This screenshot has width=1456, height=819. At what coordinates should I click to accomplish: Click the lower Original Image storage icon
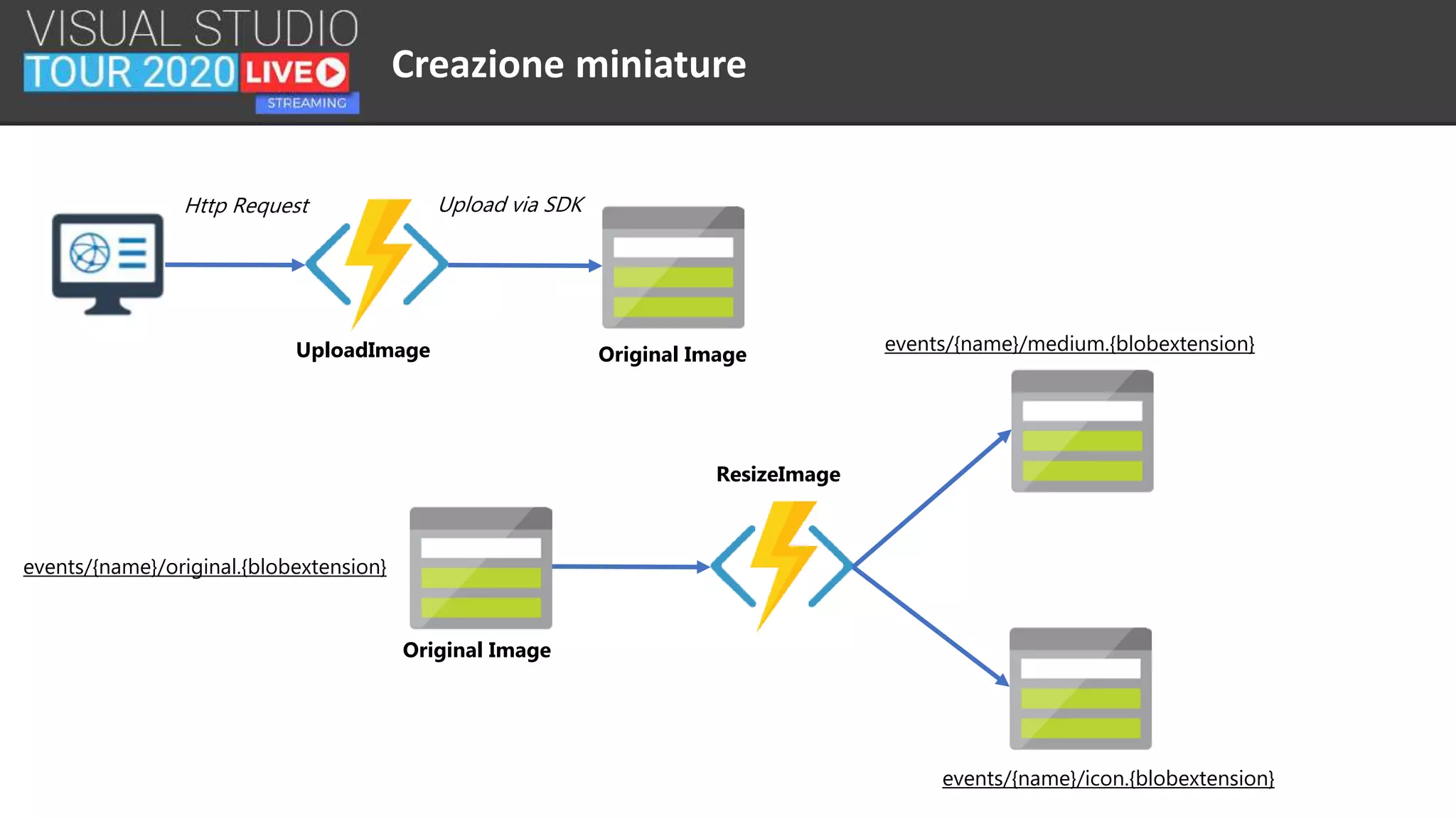pyautogui.click(x=481, y=567)
